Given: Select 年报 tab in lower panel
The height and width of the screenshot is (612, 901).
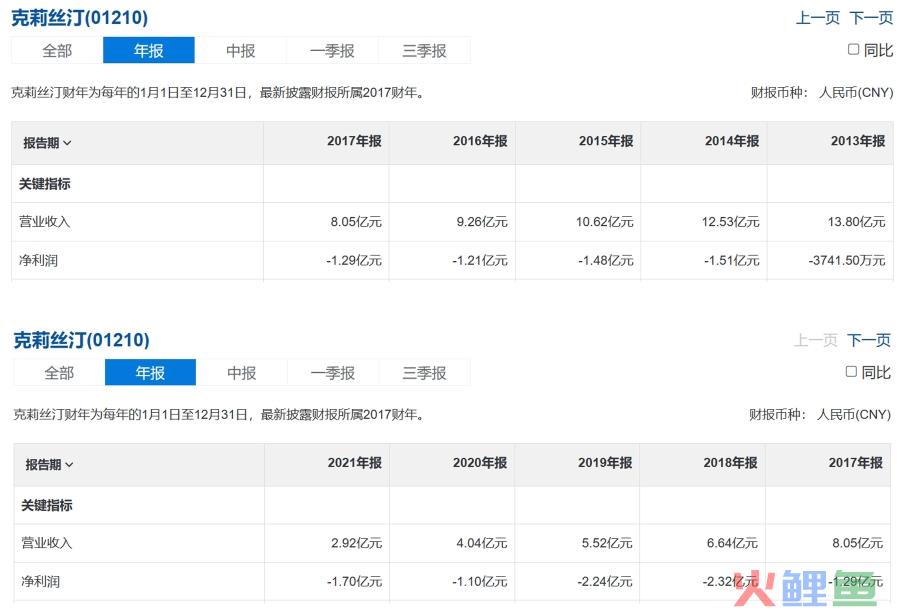Looking at the screenshot, I should (151, 372).
